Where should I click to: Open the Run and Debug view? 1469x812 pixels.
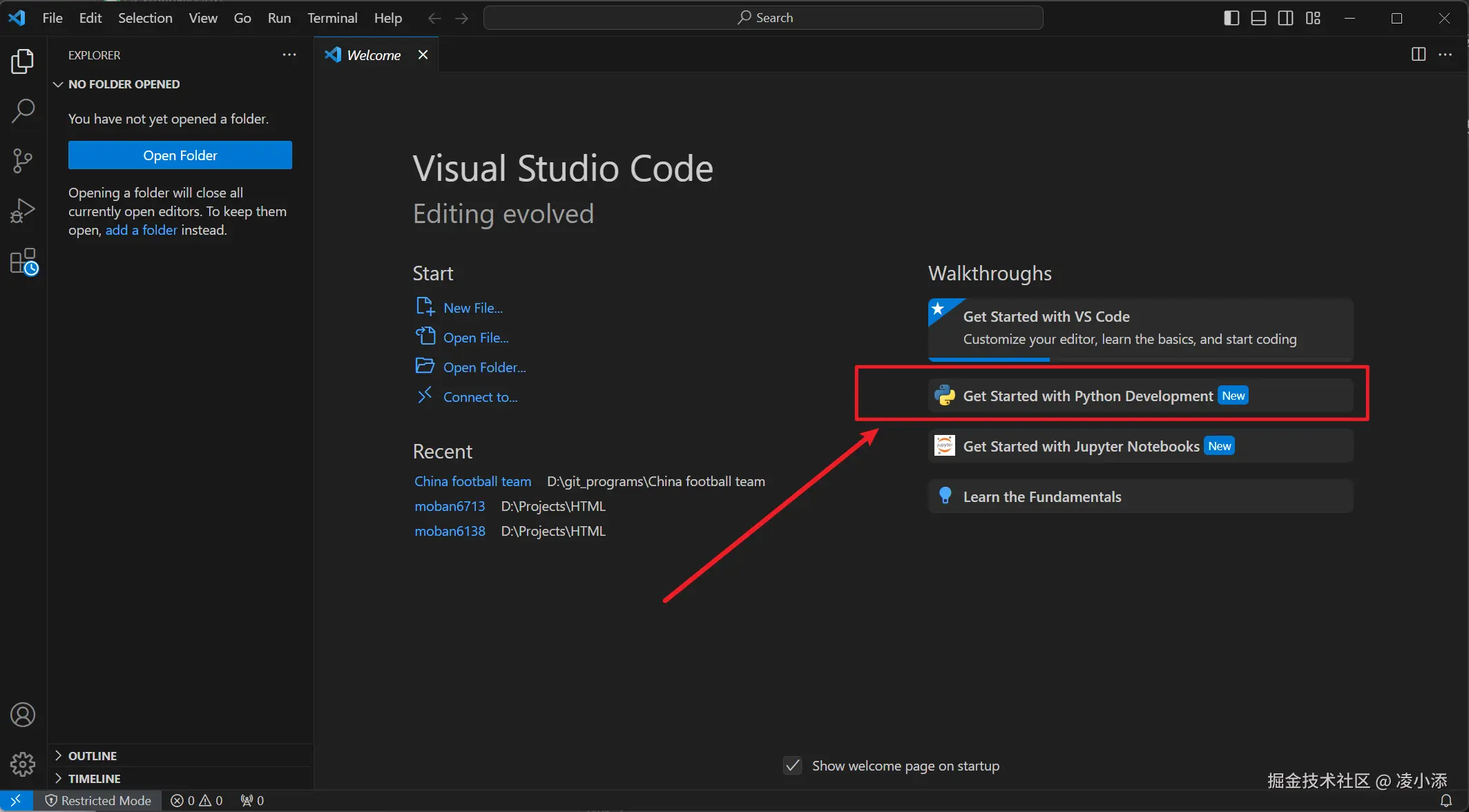click(x=23, y=211)
